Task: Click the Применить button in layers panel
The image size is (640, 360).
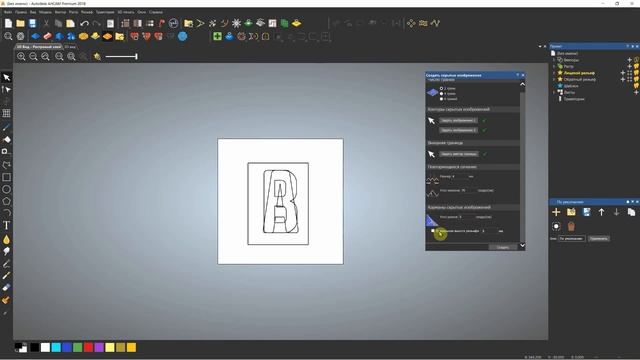Action: 598,238
